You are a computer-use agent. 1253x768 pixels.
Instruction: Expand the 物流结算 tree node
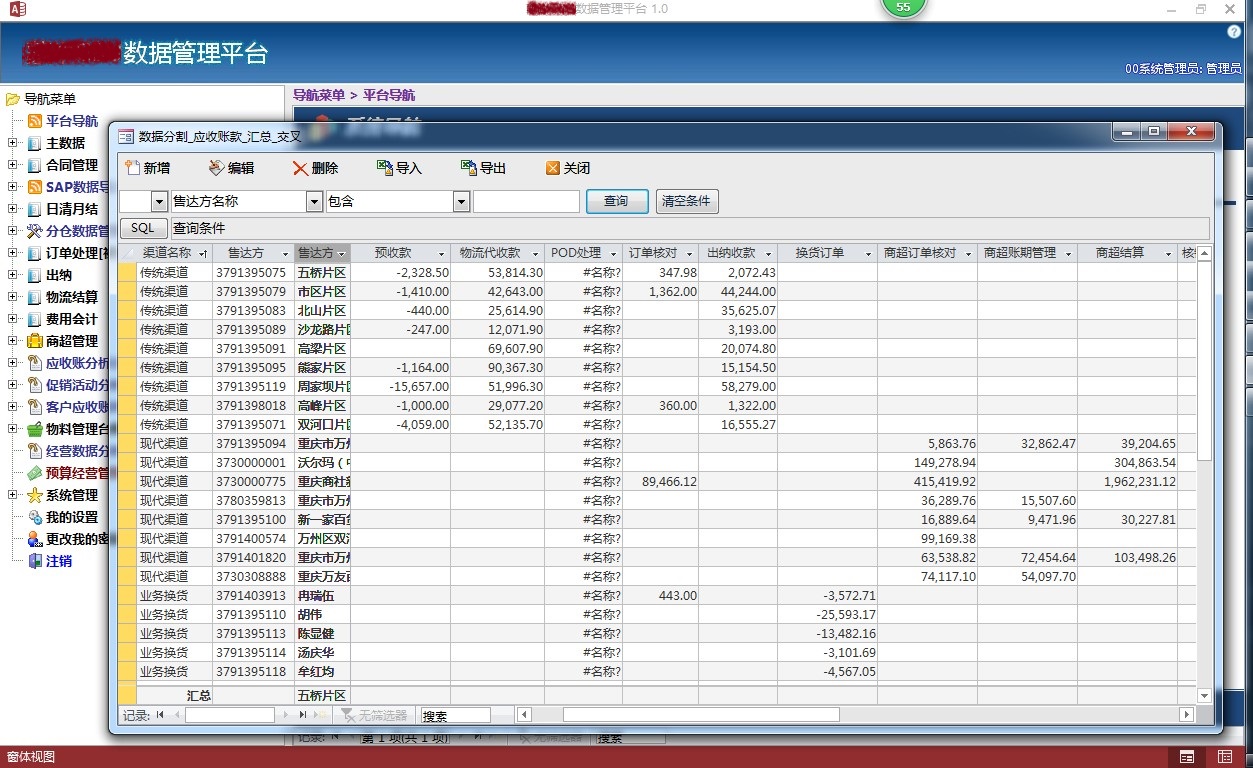13,297
